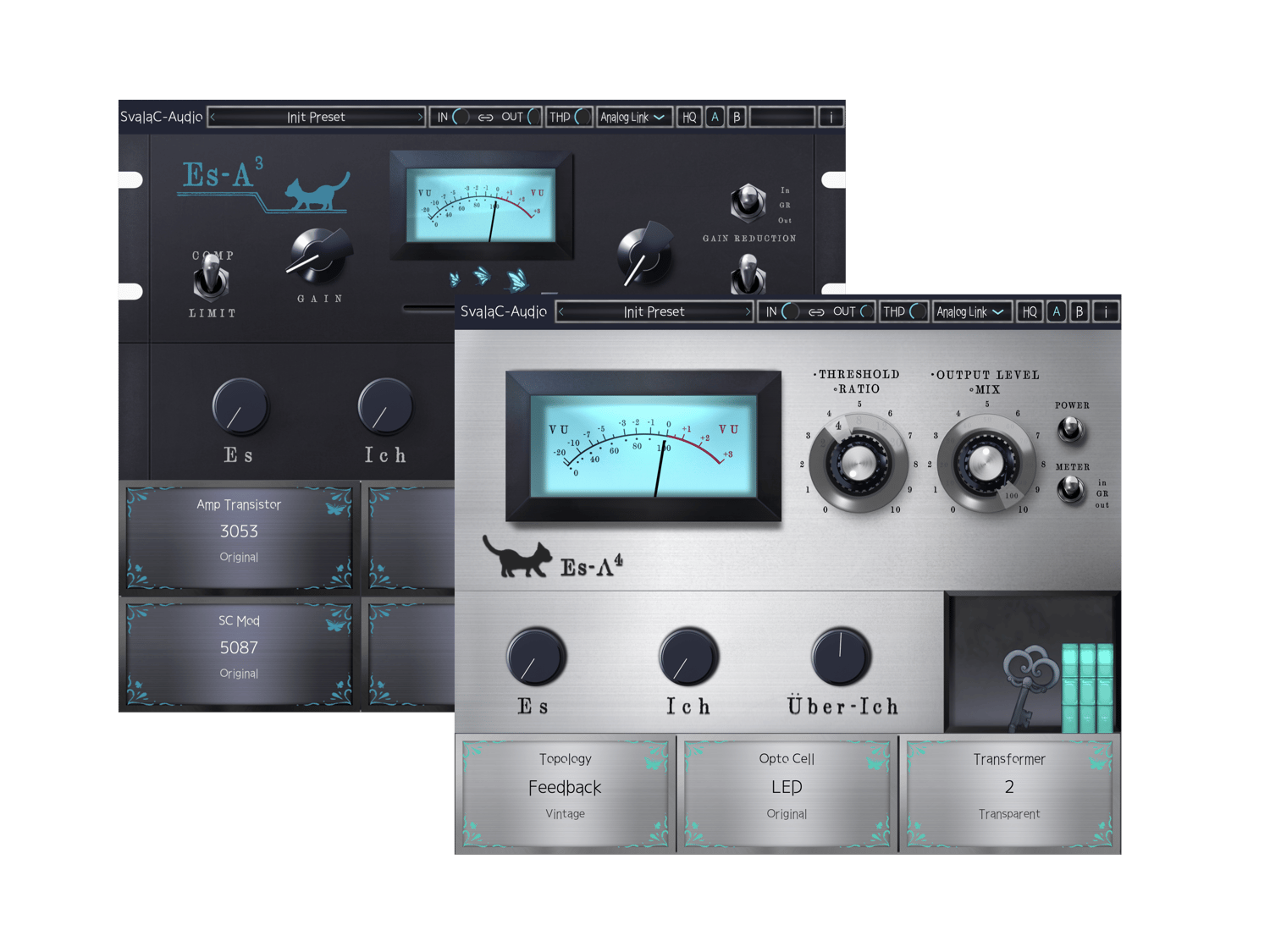The width and height of the screenshot is (1270, 952).
Task: Toggle the IN/OUT link icon in Es-A3
Action: coord(485,118)
